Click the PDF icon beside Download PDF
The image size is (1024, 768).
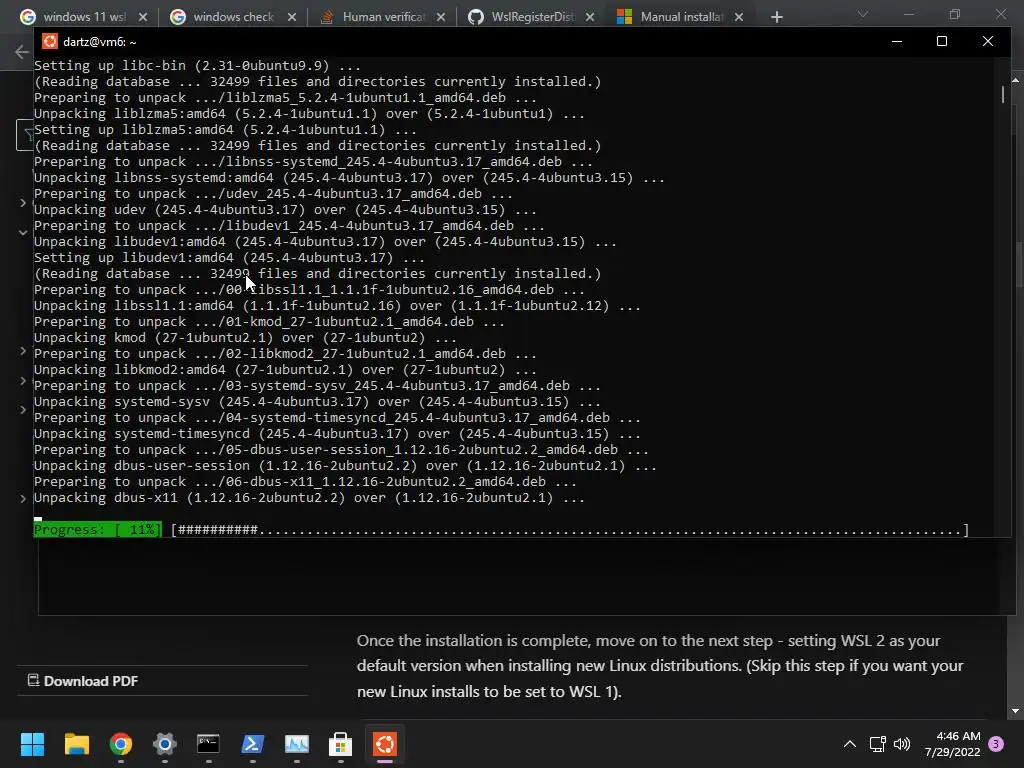click(33, 680)
